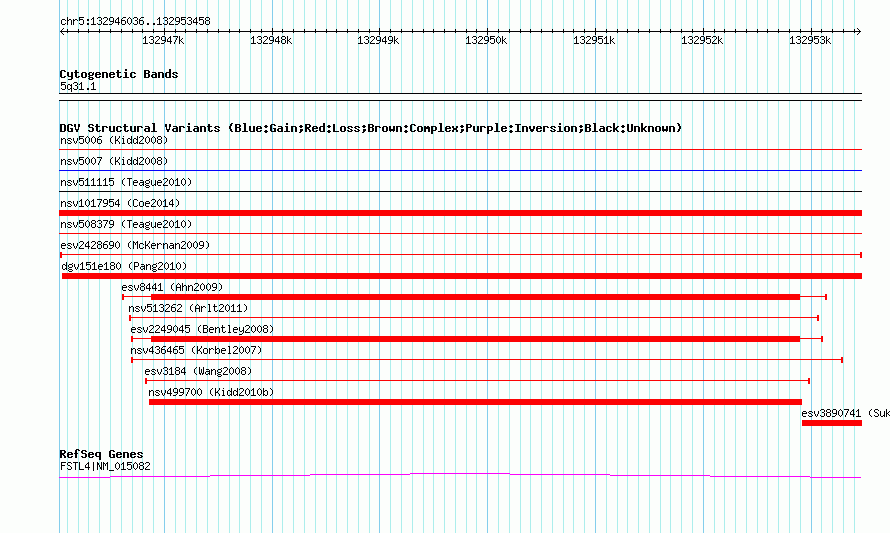Open variant esv3184 (Wang2008) label

pos(198,371)
